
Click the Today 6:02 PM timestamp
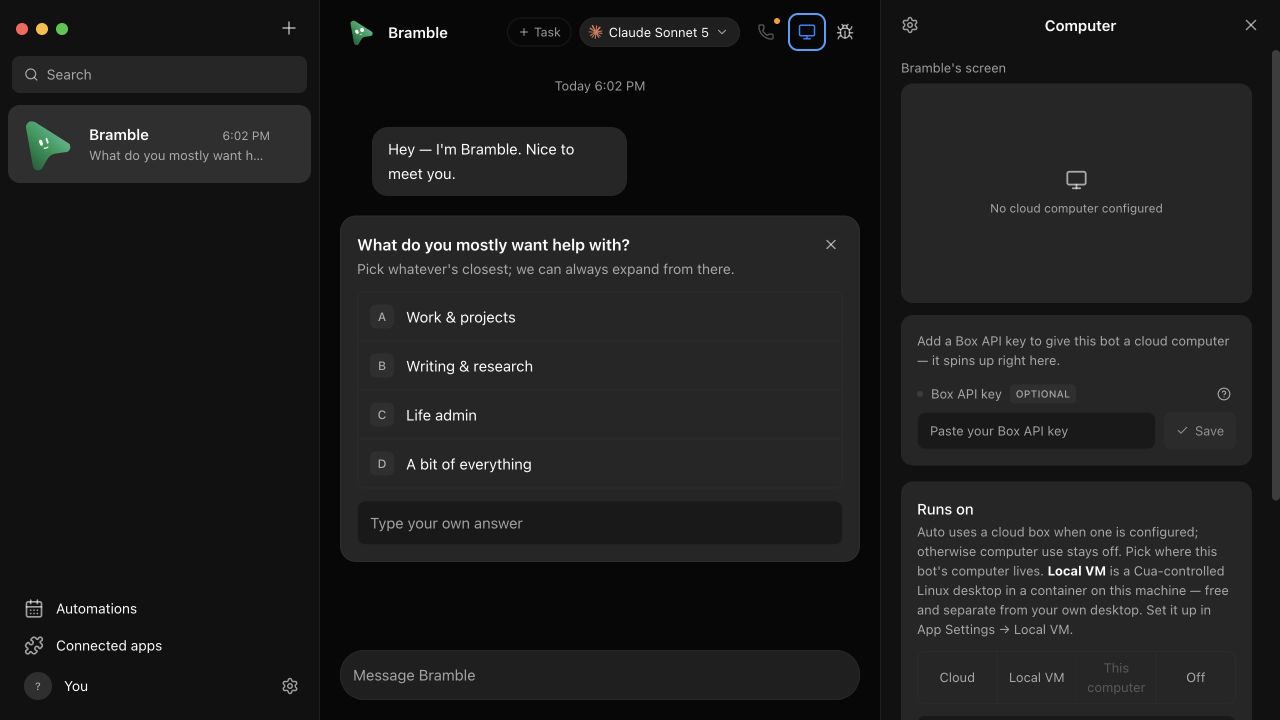tap(600, 86)
